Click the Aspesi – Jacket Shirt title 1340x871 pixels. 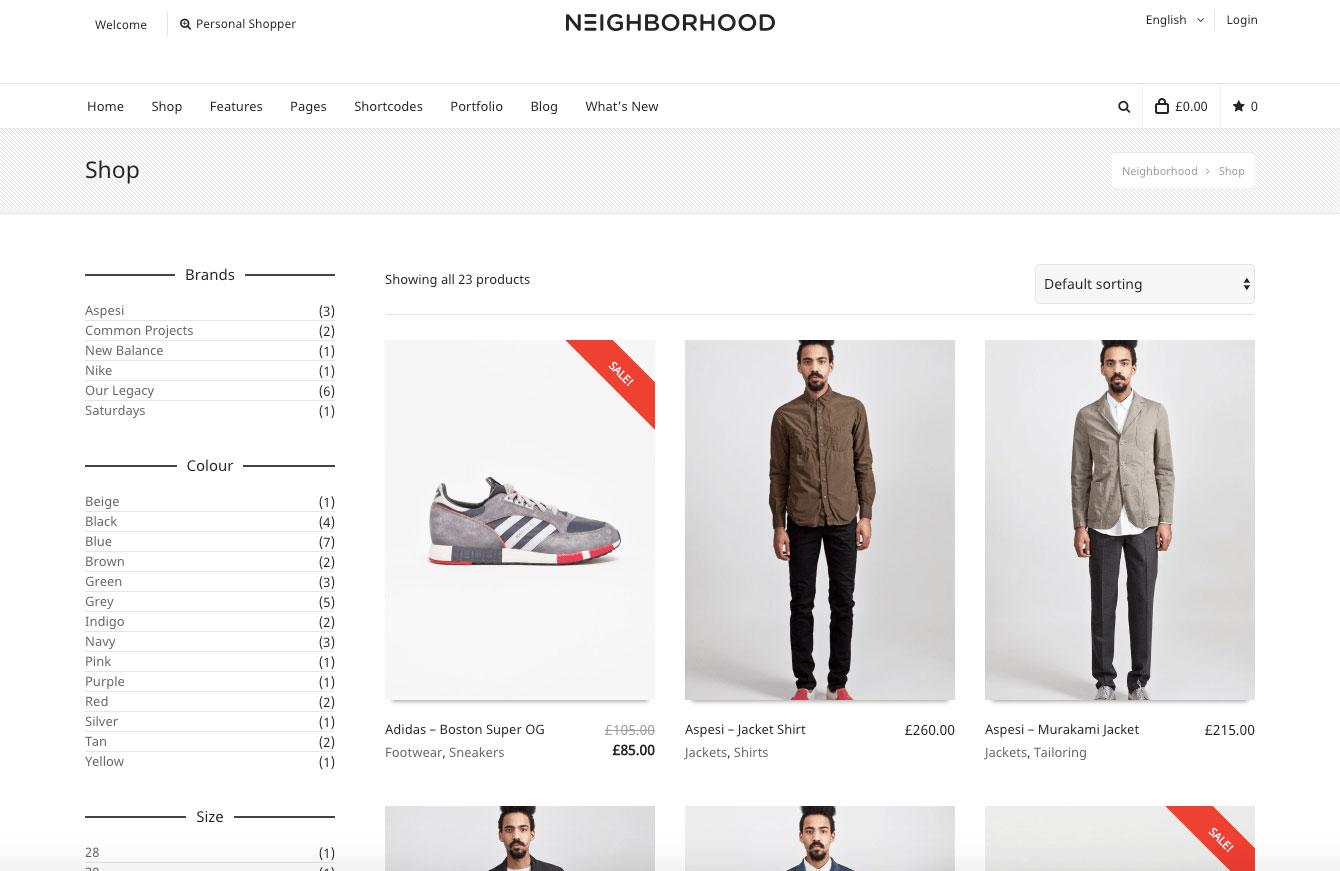pyautogui.click(x=745, y=730)
